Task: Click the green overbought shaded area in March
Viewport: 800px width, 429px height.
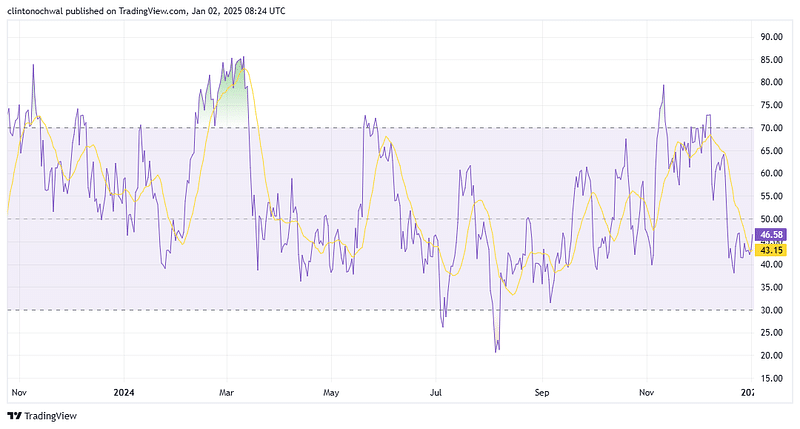Action: 231,100
